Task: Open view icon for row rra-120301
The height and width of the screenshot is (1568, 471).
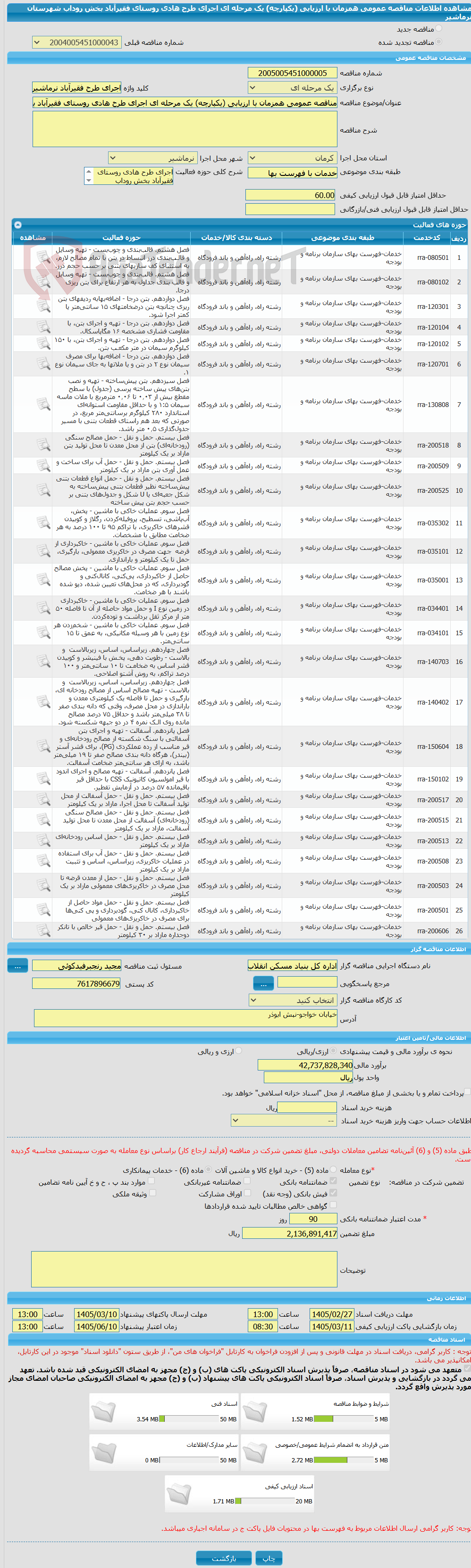Action: pos(42,306)
